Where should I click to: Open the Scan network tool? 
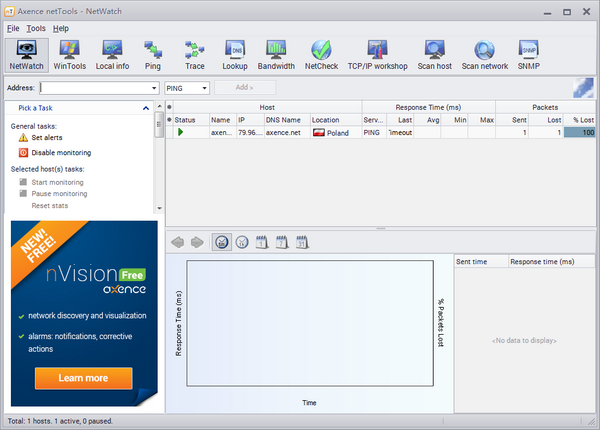pyautogui.click(x=484, y=55)
